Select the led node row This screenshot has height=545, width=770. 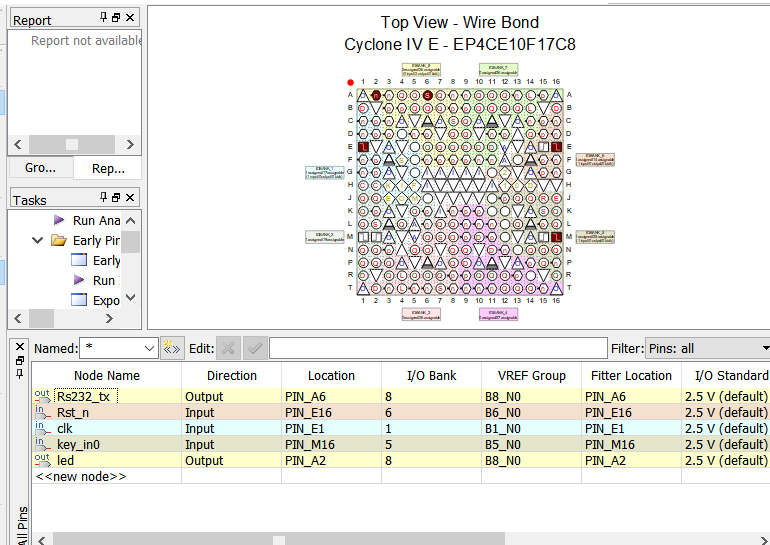(x=401, y=461)
